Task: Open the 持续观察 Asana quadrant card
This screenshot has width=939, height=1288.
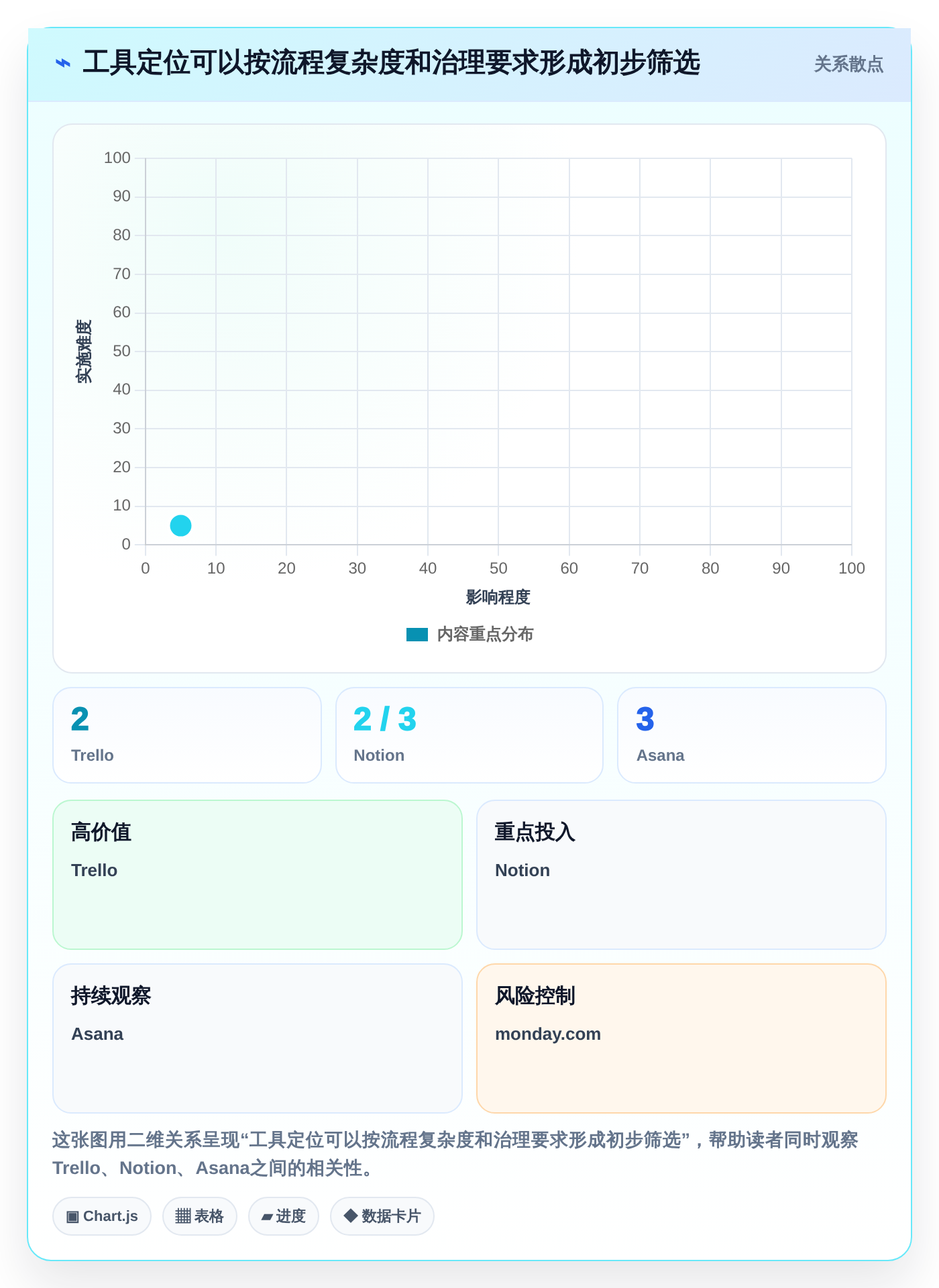Action: pyautogui.click(x=258, y=1038)
